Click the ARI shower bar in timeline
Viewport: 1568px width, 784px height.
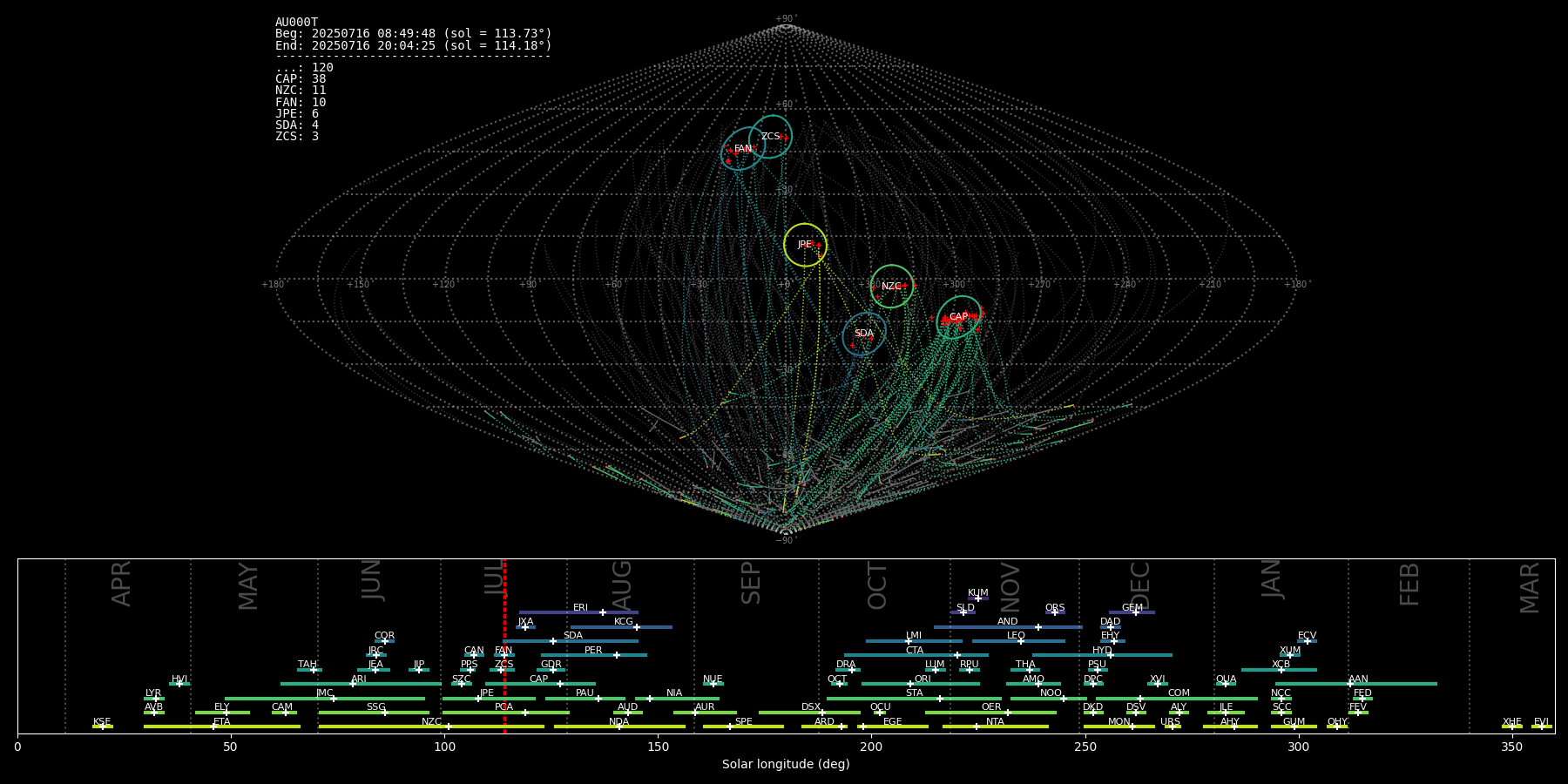[x=361, y=684]
